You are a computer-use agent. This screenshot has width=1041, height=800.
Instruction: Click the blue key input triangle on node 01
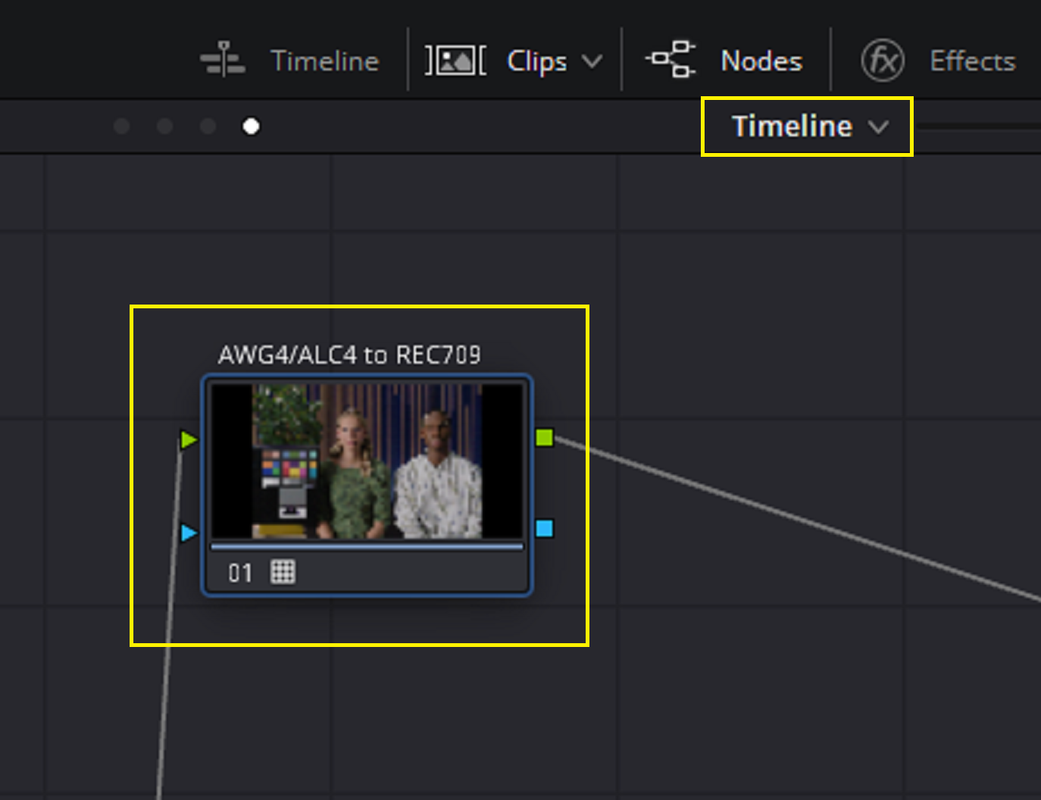[x=189, y=532]
